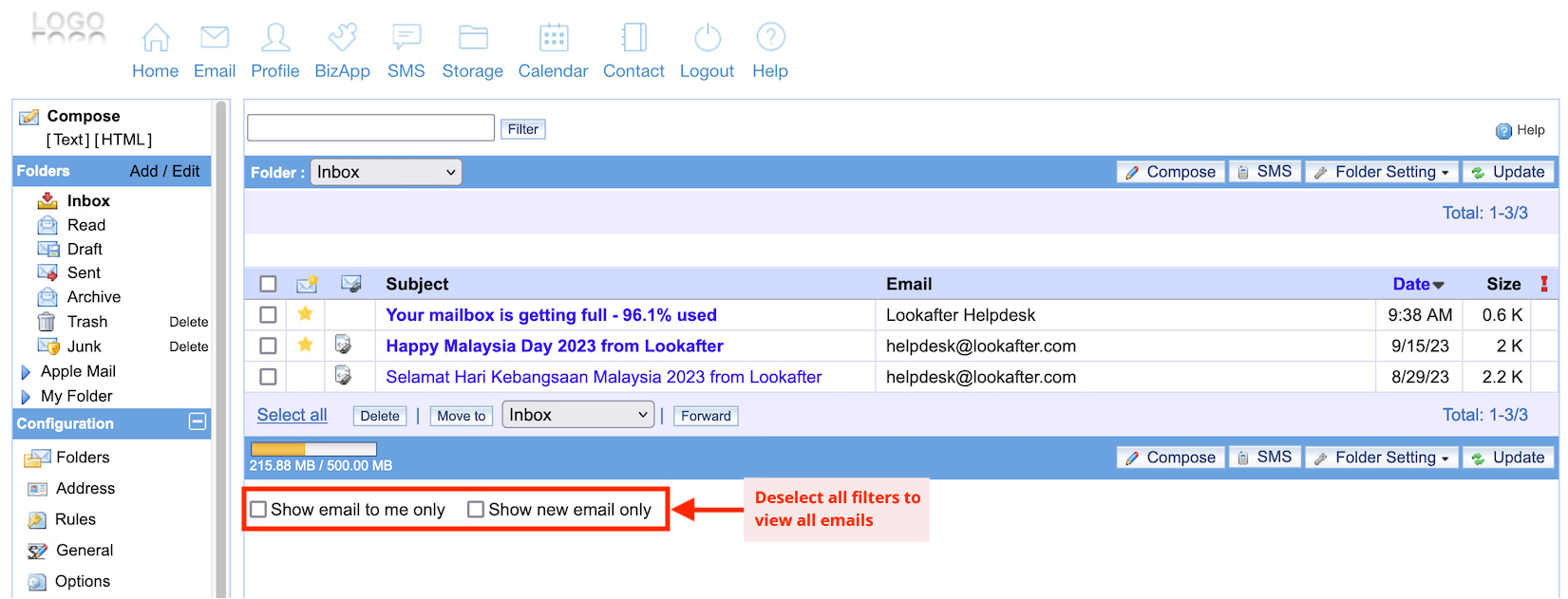This screenshot has height=599, width=1568.
Task: Click the Logout power icon
Action: (707, 38)
